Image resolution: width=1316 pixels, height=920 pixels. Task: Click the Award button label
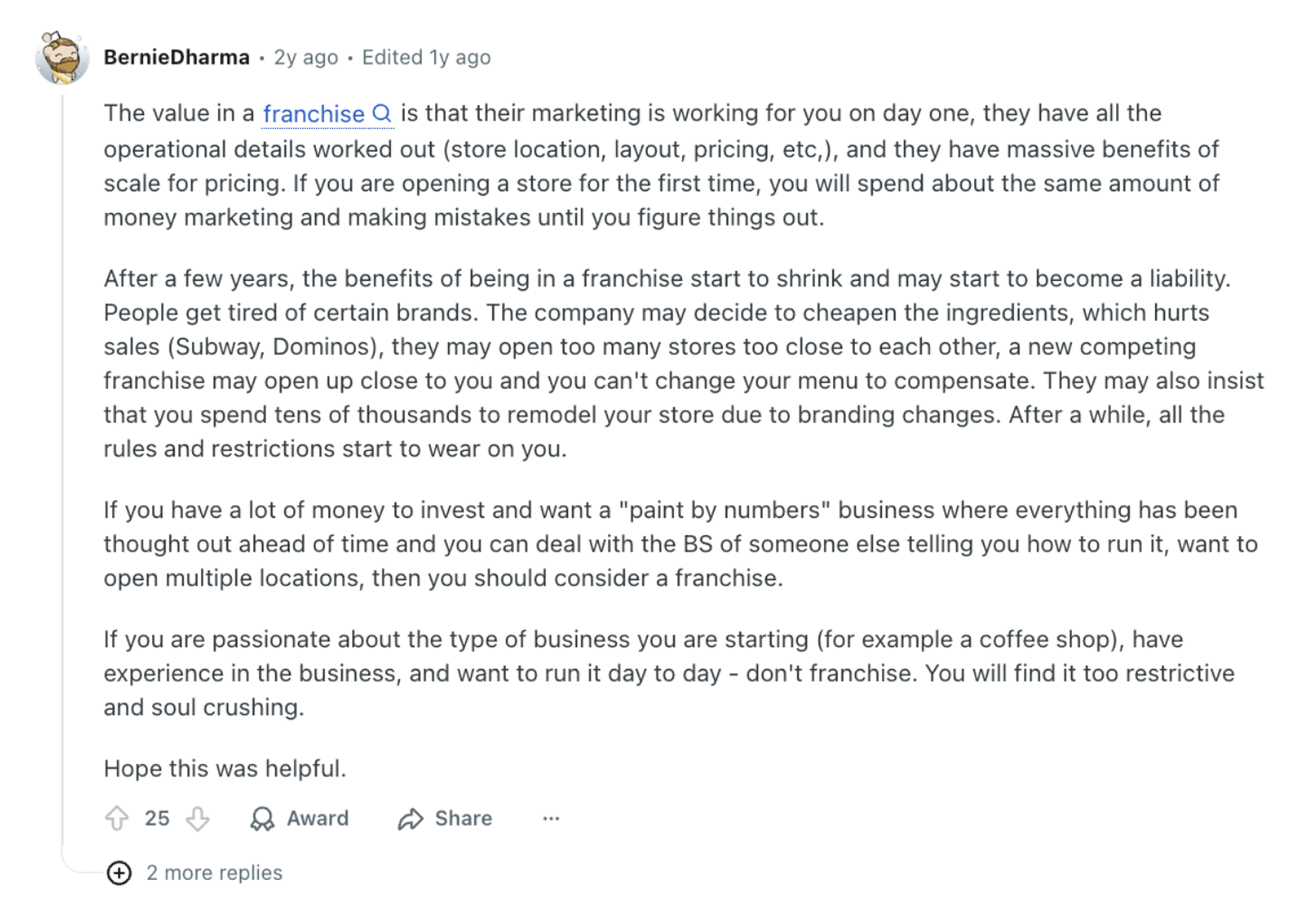tap(317, 818)
